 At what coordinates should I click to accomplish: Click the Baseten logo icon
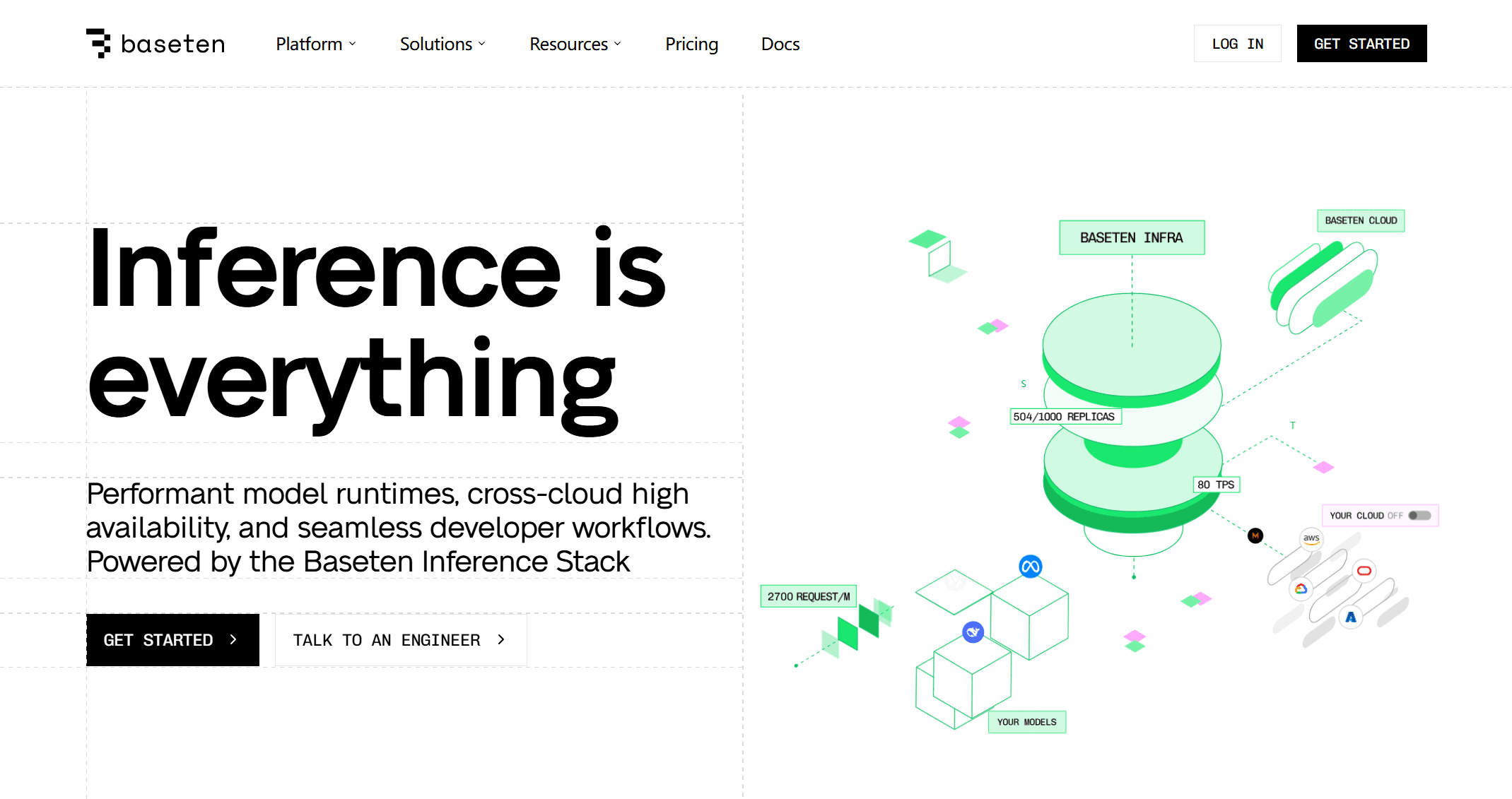[x=98, y=43]
